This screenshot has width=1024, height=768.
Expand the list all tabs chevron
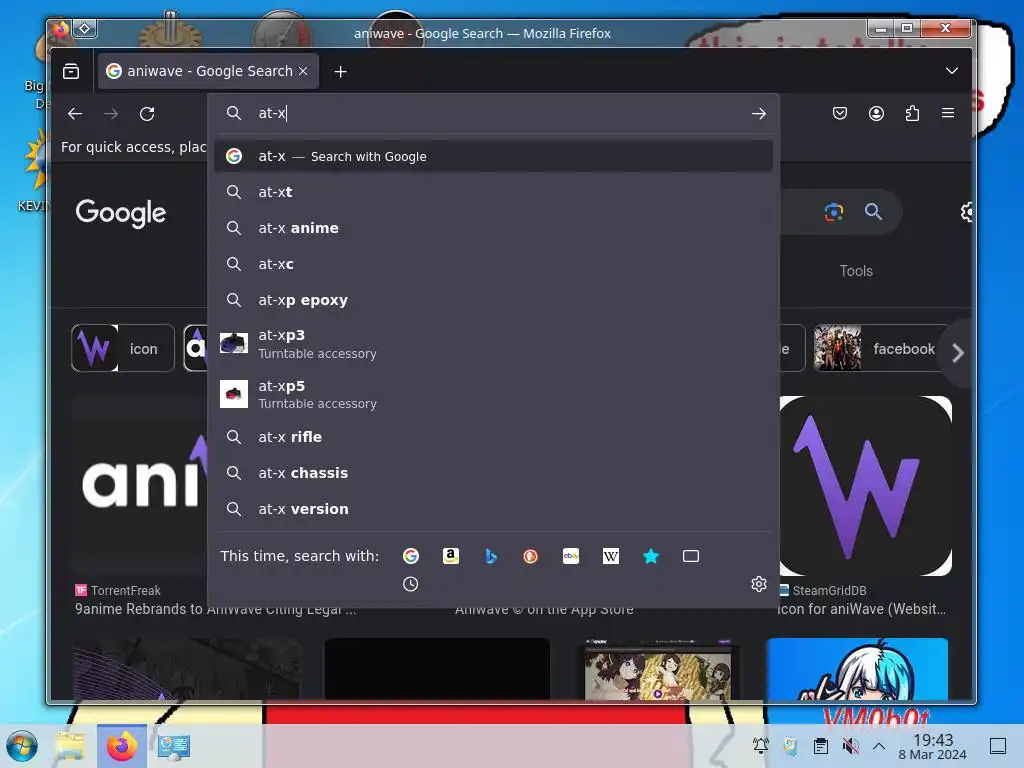(952, 71)
